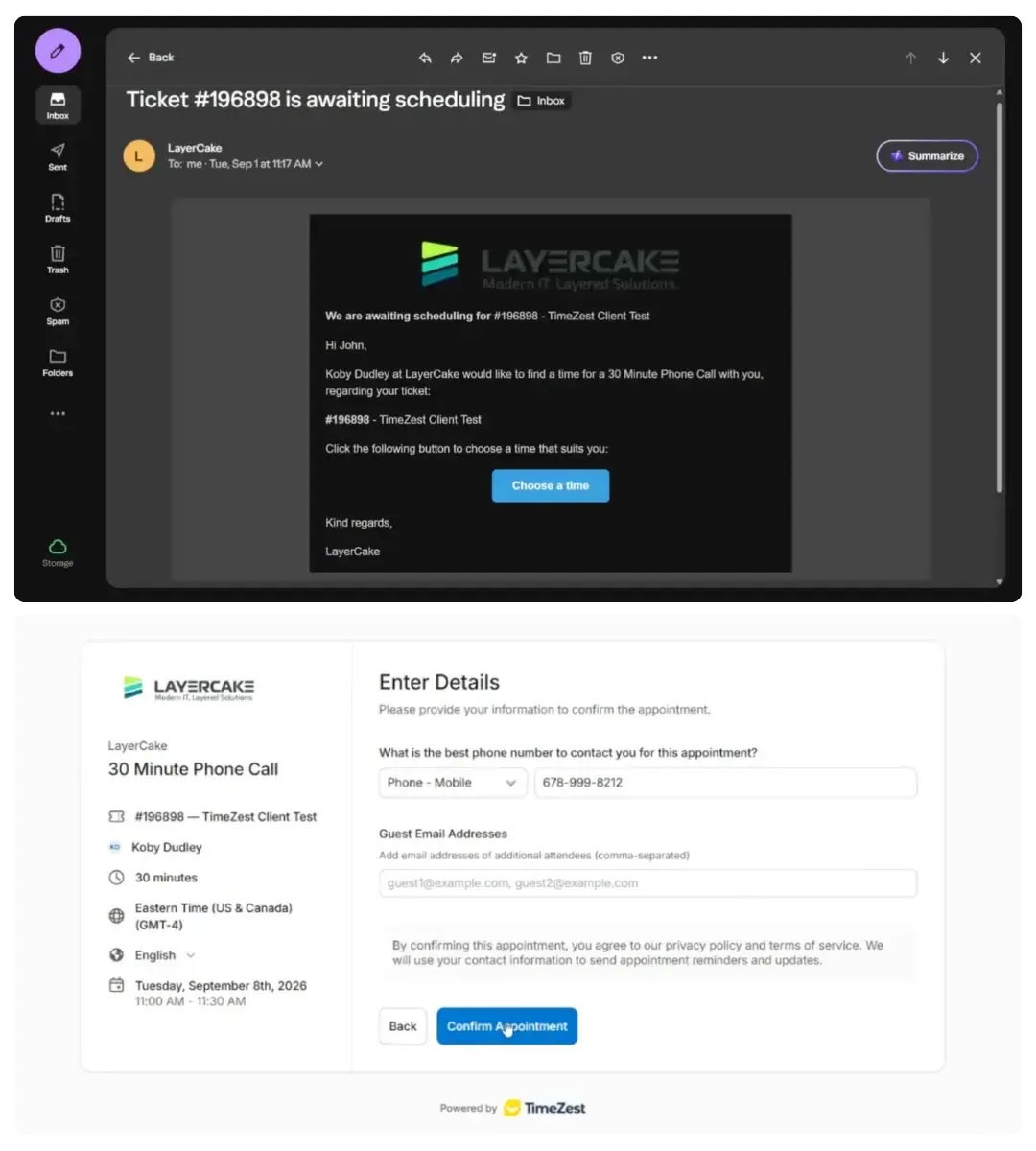Open the English language dropdown
1036x1151 pixels.
tap(165, 955)
